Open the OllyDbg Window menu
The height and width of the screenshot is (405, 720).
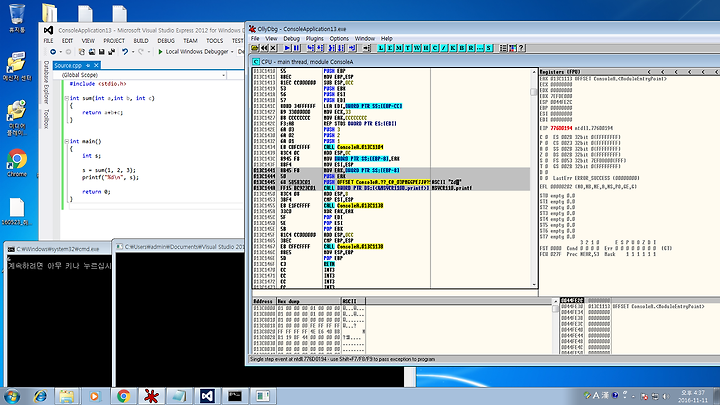click(365, 39)
